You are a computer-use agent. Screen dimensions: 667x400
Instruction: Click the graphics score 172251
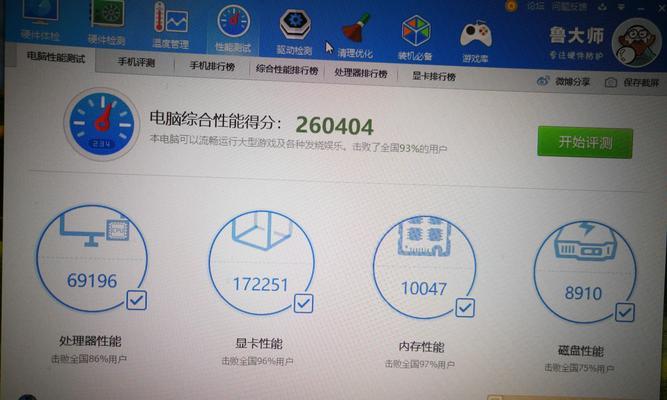(260, 285)
